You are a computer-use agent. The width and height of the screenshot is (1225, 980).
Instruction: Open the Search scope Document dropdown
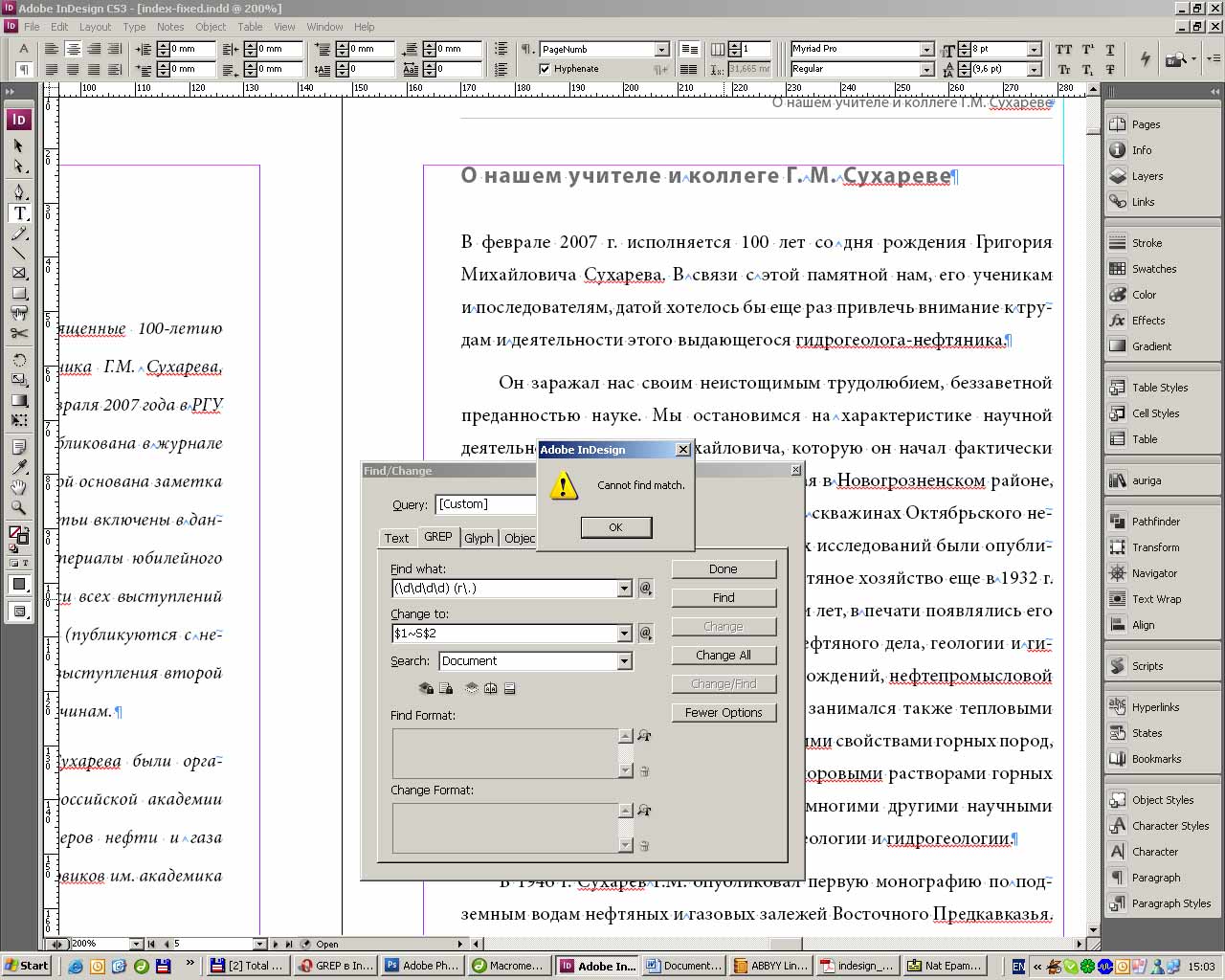625,661
